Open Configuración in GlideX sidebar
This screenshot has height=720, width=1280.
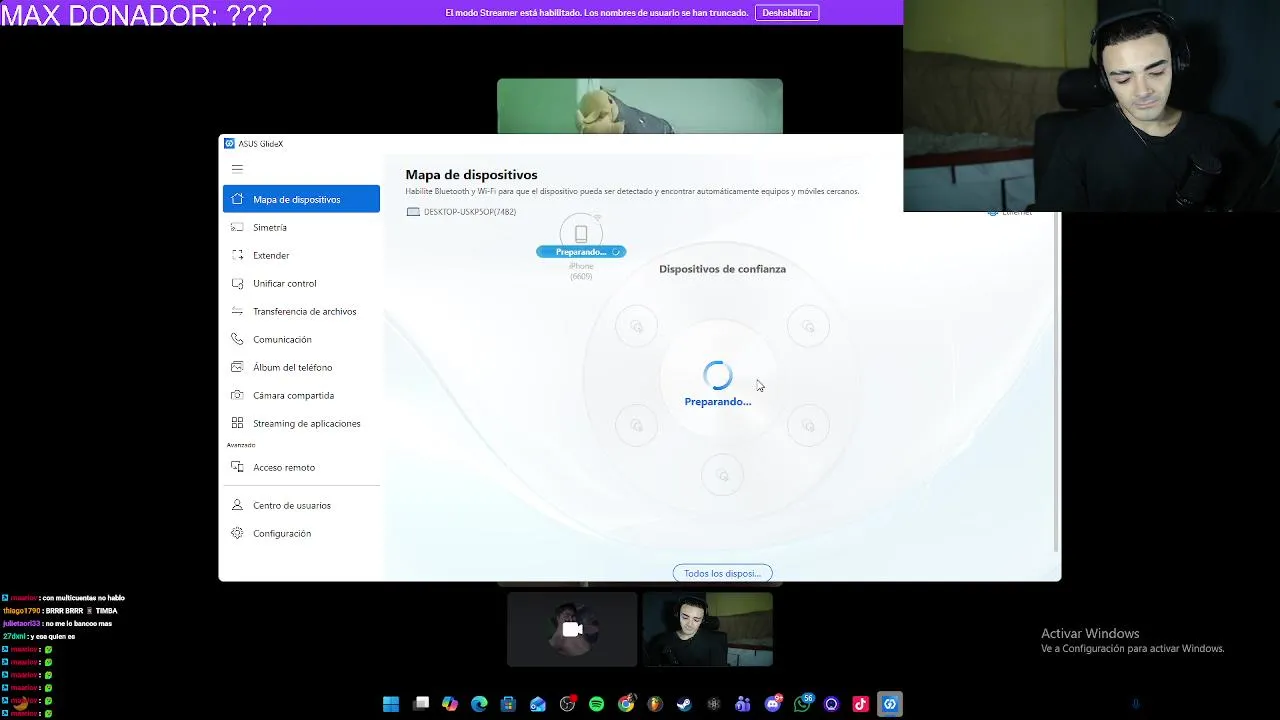(301, 533)
